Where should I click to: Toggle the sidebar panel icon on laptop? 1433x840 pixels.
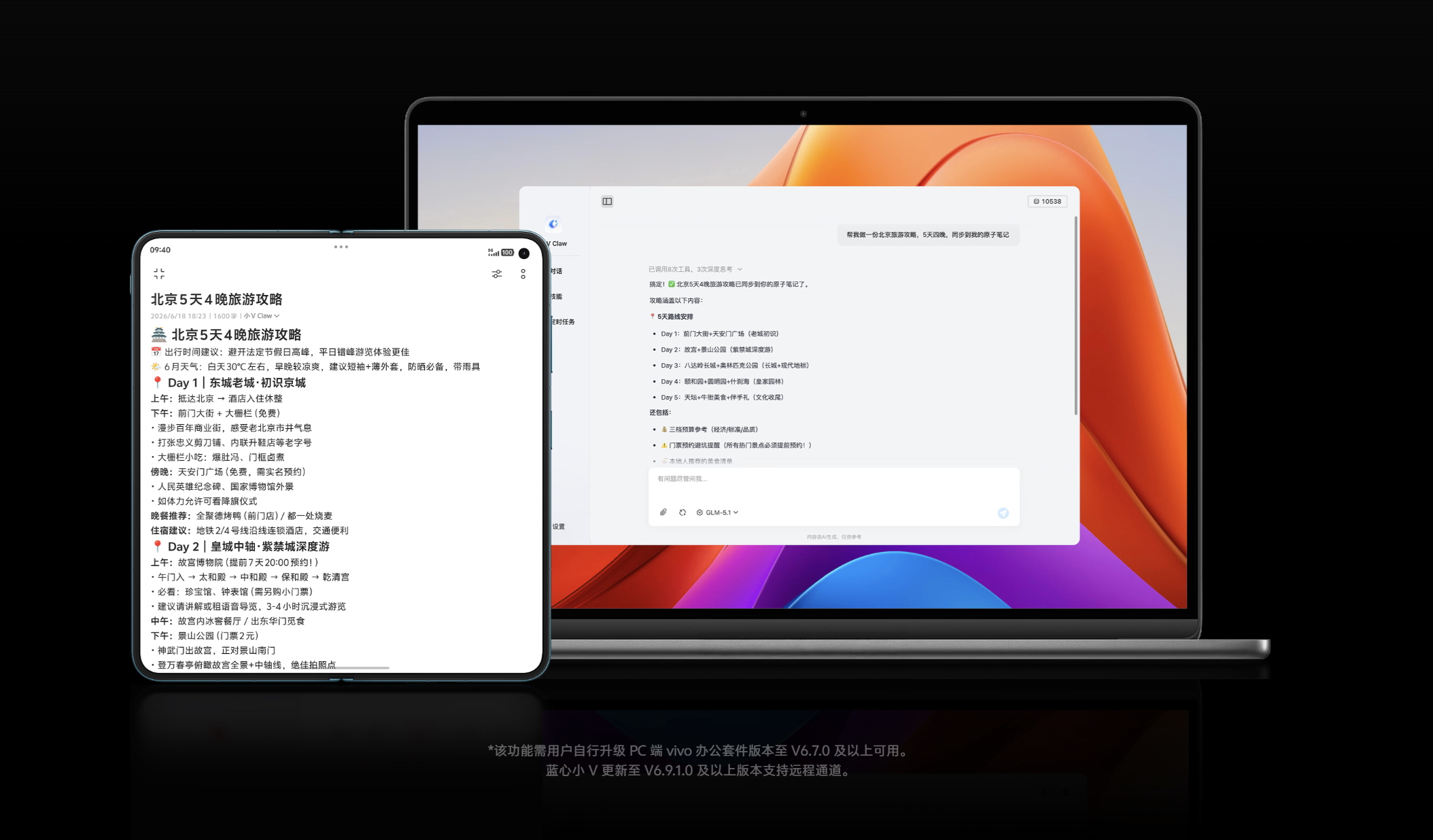pyautogui.click(x=607, y=201)
